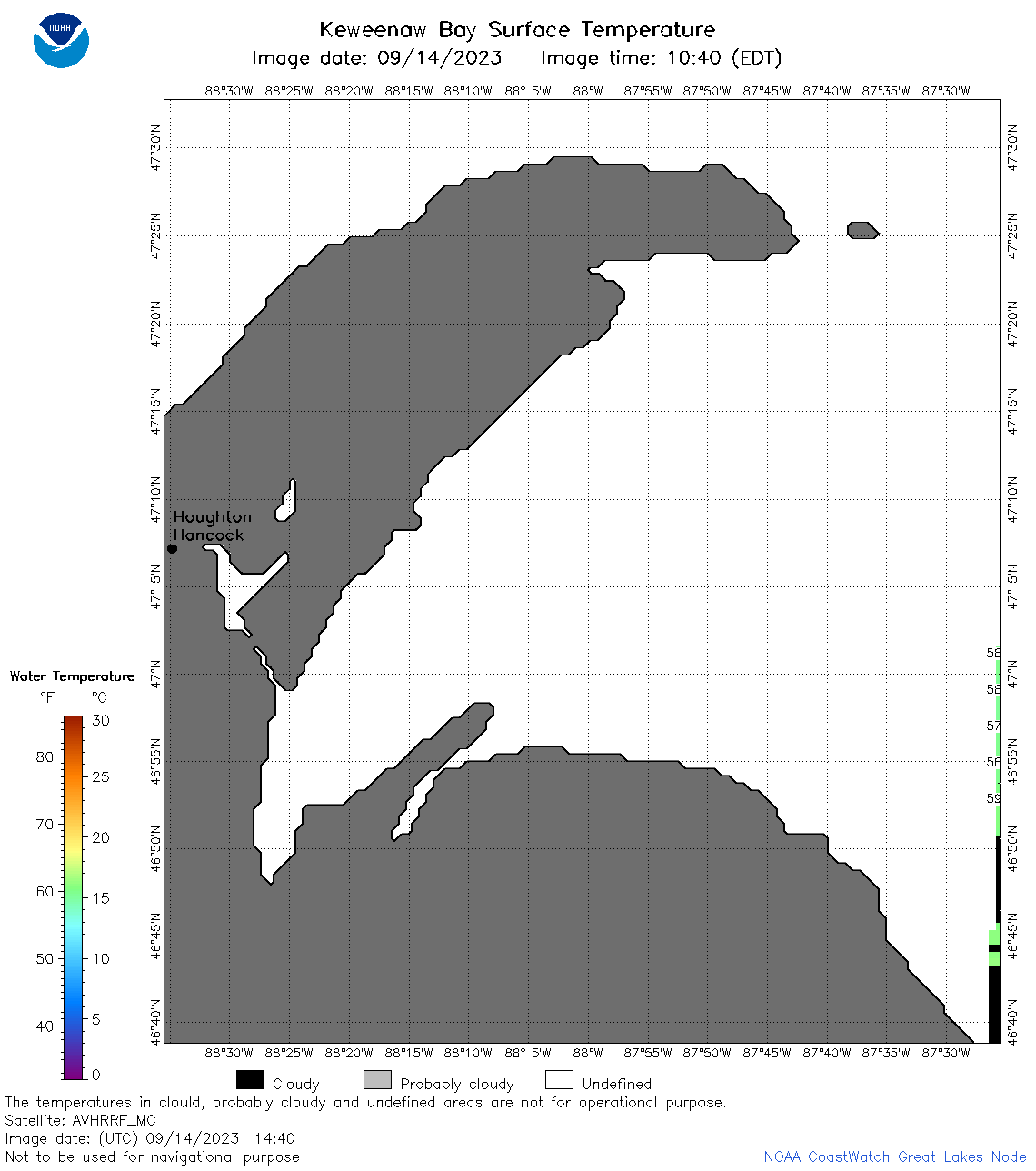Click the 88°30'W label on the top axis
The width and height of the screenshot is (1036, 1171).
click(229, 91)
